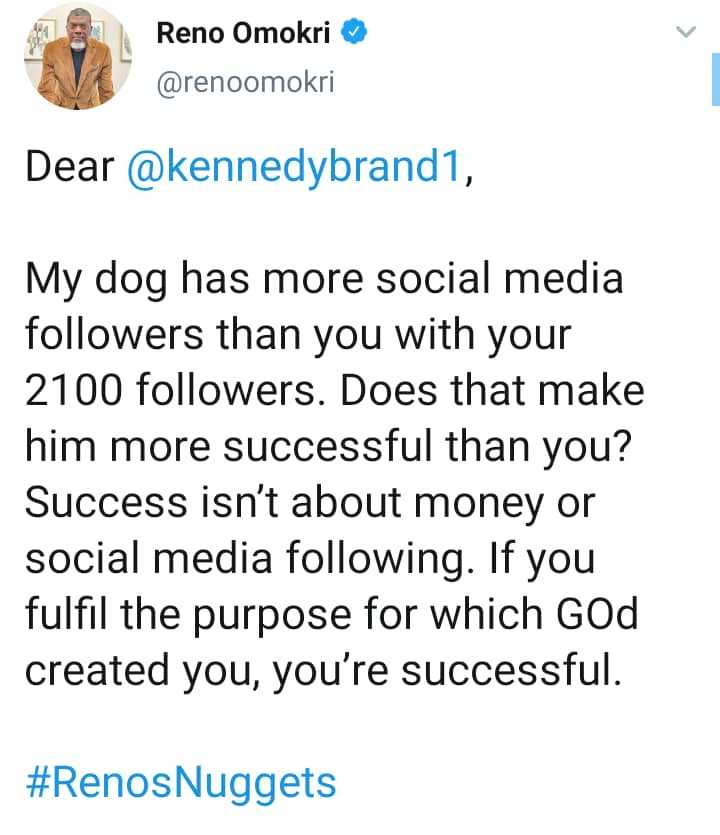Open the @kennedybrand1 mention

click(295, 167)
